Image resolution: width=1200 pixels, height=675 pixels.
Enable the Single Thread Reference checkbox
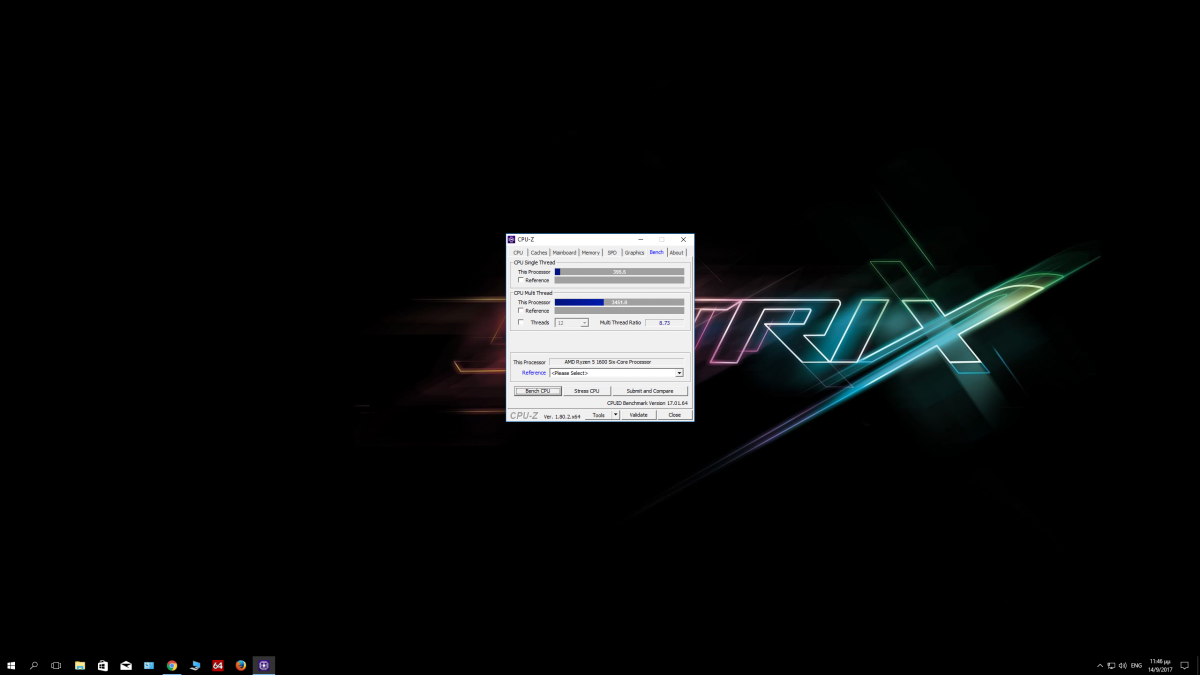coord(520,280)
